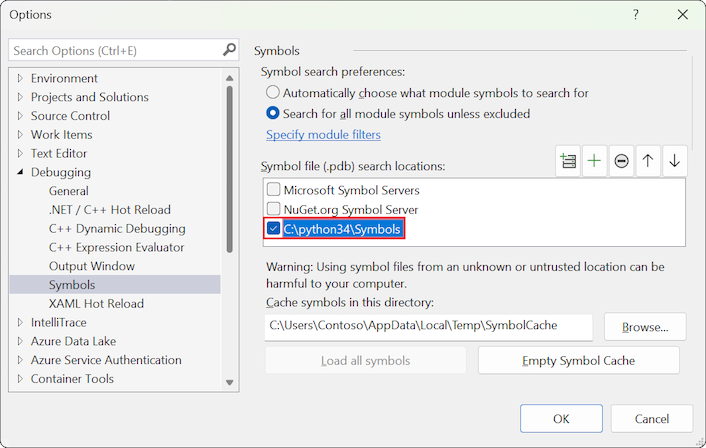Open the help question mark icon
Screen dimensions: 706x448
coord(637,15)
